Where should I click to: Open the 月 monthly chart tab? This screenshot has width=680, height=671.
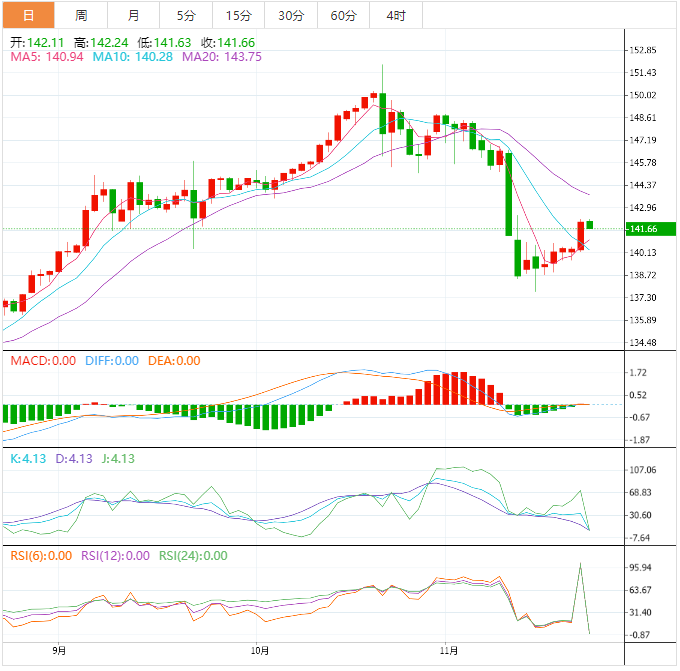(134, 15)
